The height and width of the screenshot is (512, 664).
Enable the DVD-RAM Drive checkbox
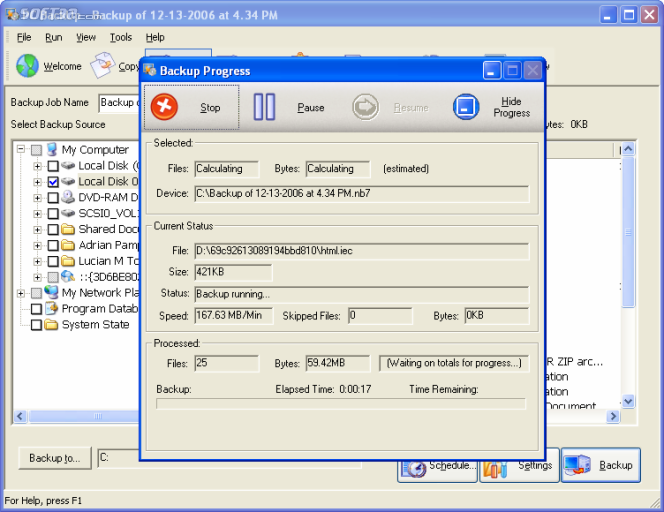53,198
